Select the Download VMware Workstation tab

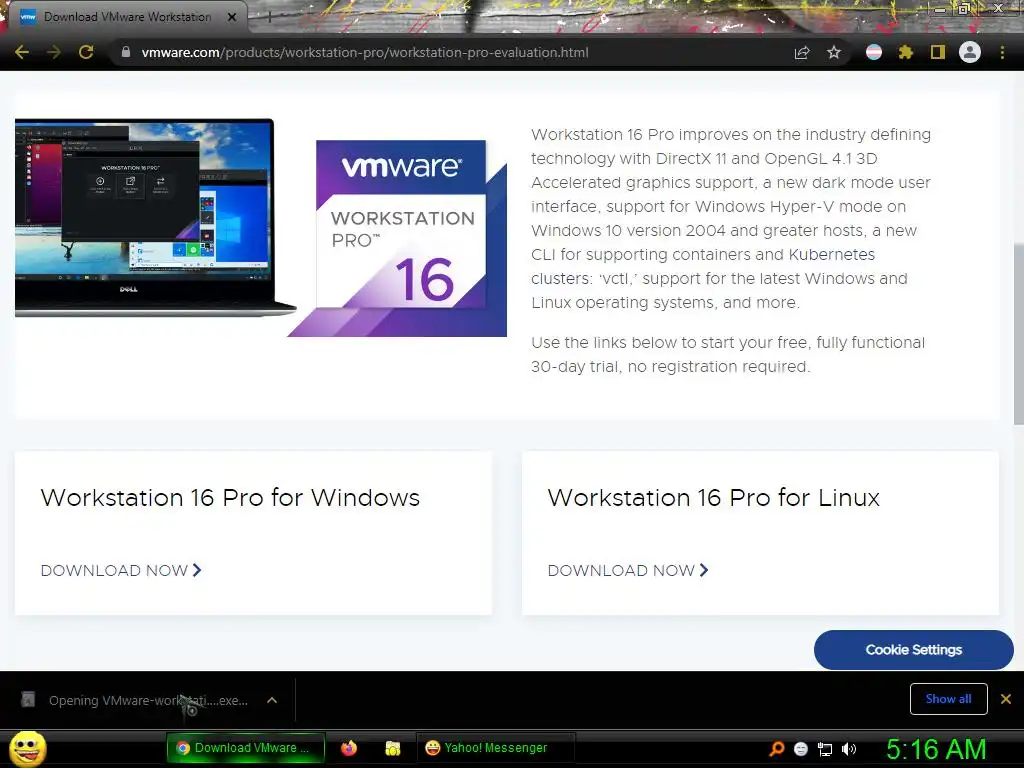pyautogui.click(x=129, y=17)
